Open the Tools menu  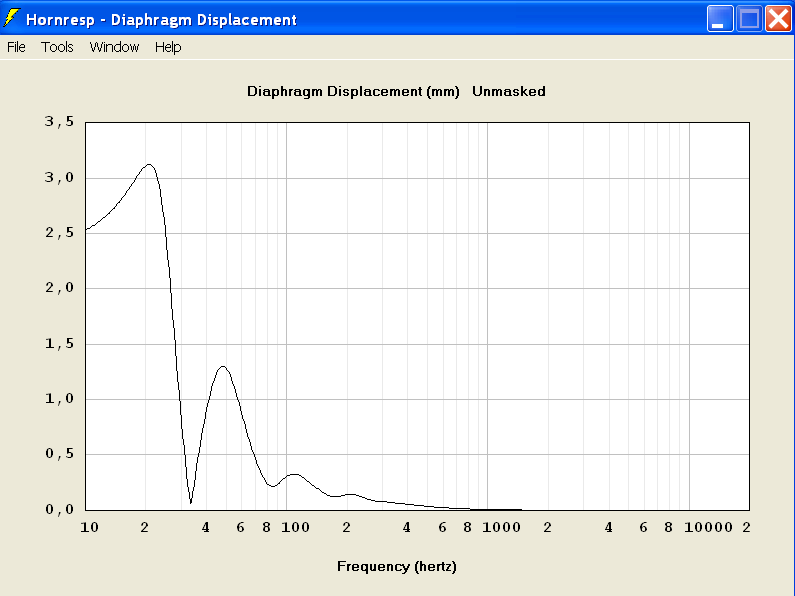click(57, 47)
